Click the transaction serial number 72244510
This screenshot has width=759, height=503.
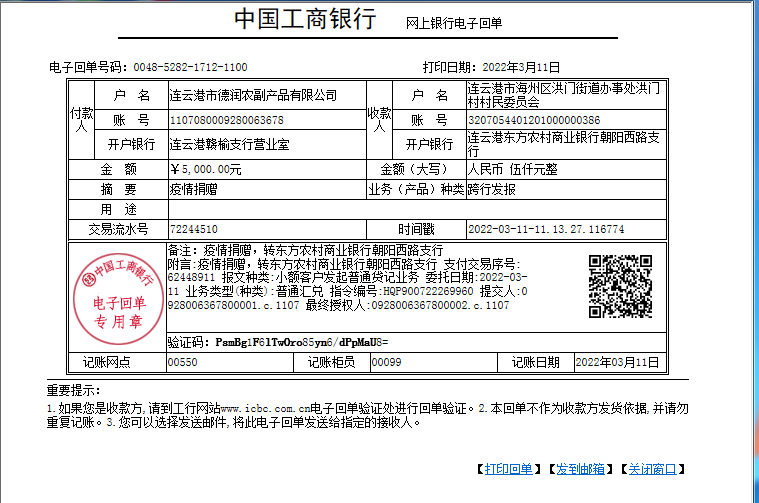(x=194, y=229)
